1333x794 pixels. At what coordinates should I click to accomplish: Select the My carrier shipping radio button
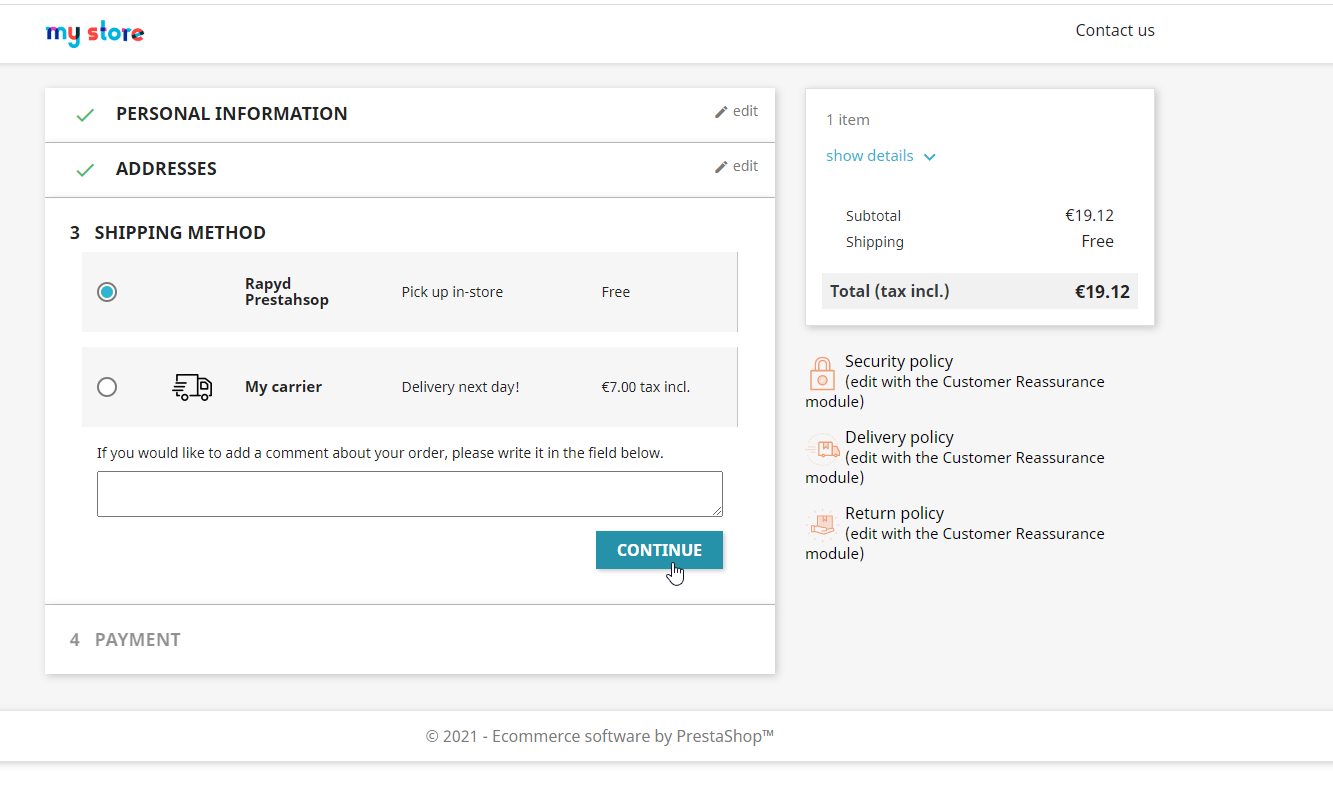tap(107, 387)
